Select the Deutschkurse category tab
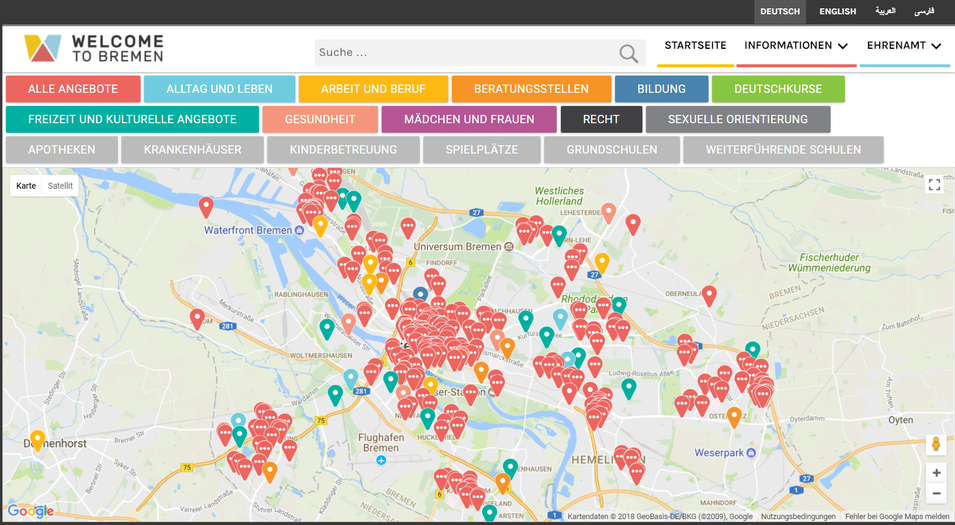Viewport: 955px width, 525px height. pos(778,89)
